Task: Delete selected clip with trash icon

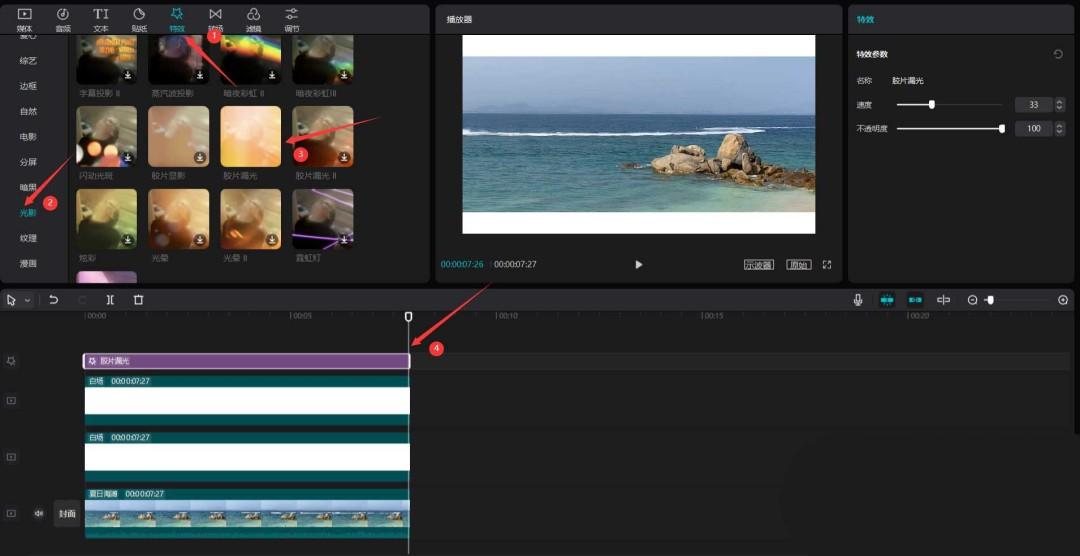Action: pyautogui.click(x=138, y=300)
